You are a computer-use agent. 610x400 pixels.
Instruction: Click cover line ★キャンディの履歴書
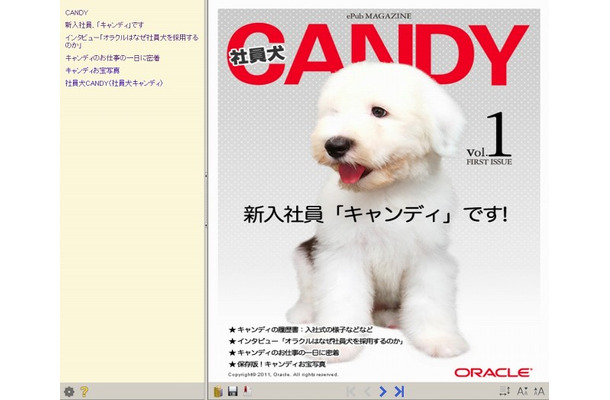[300, 330]
